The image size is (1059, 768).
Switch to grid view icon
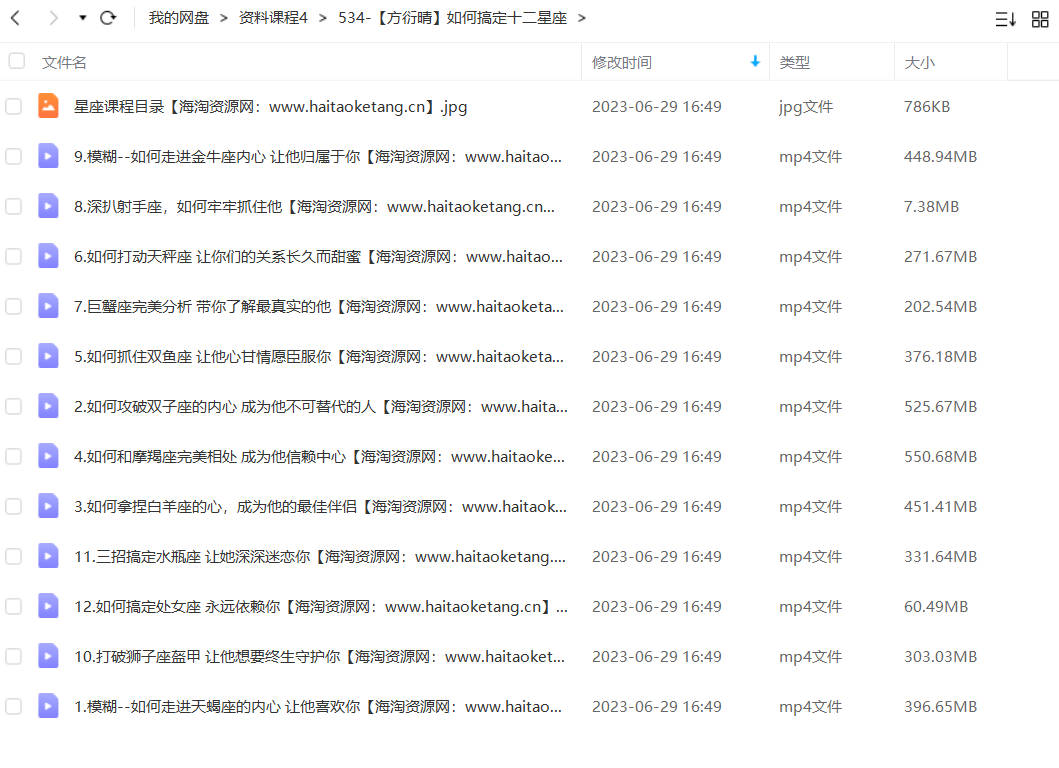pos(1040,20)
